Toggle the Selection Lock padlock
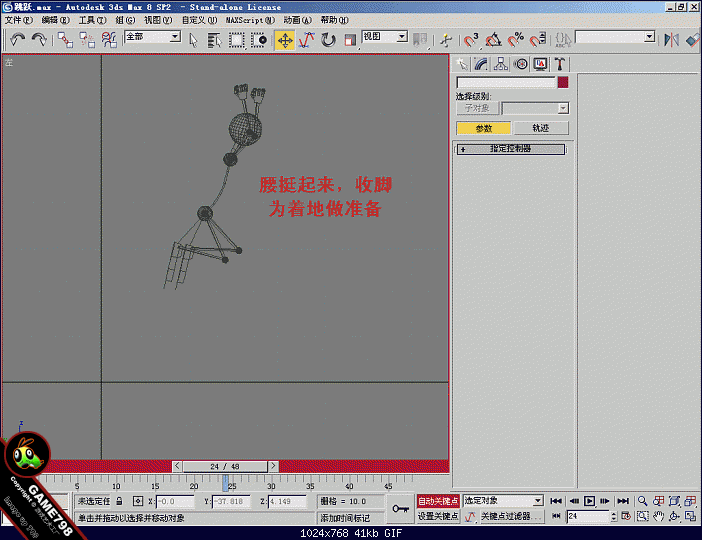This screenshot has width=702, height=540. [x=119, y=501]
